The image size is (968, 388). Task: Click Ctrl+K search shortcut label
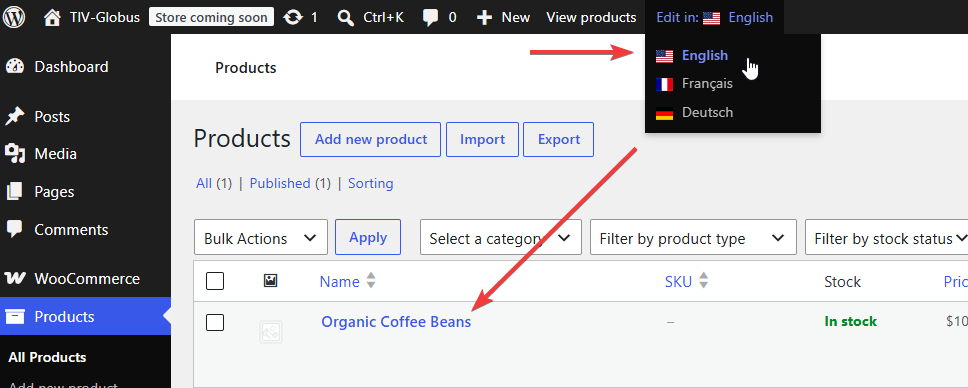[x=383, y=17]
